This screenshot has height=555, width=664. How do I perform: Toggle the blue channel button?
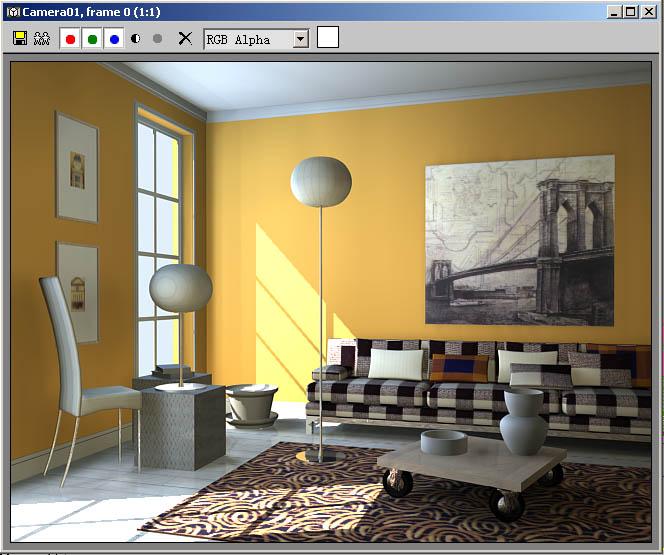click(x=114, y=39)
